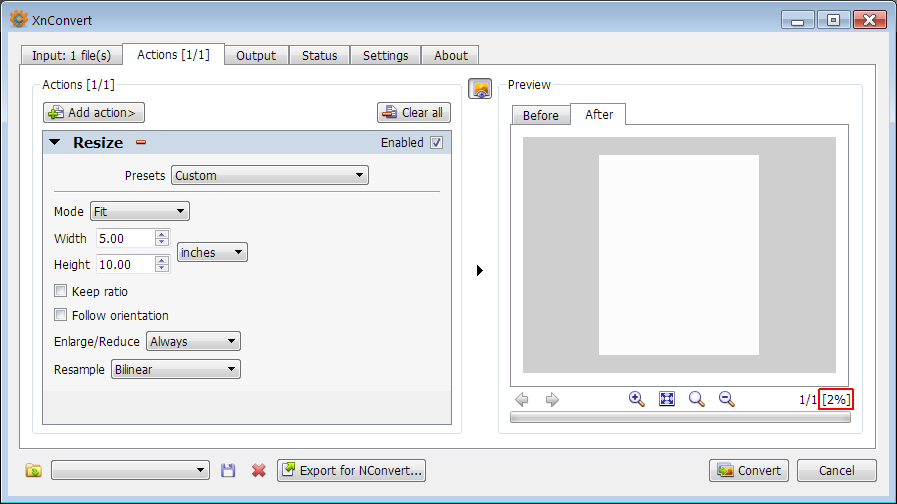Increase Width with the up stepper arrow
The height and width of the screenshot is (504, 897).
[x=162, y=233]
